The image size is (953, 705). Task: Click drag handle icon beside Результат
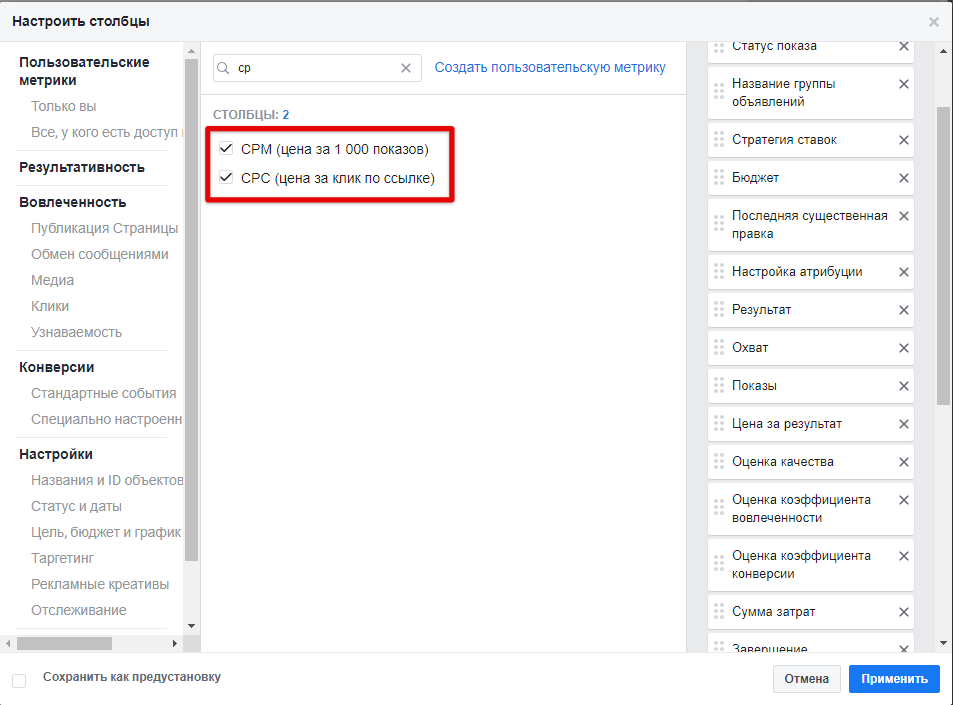click(x=719, y=310)
